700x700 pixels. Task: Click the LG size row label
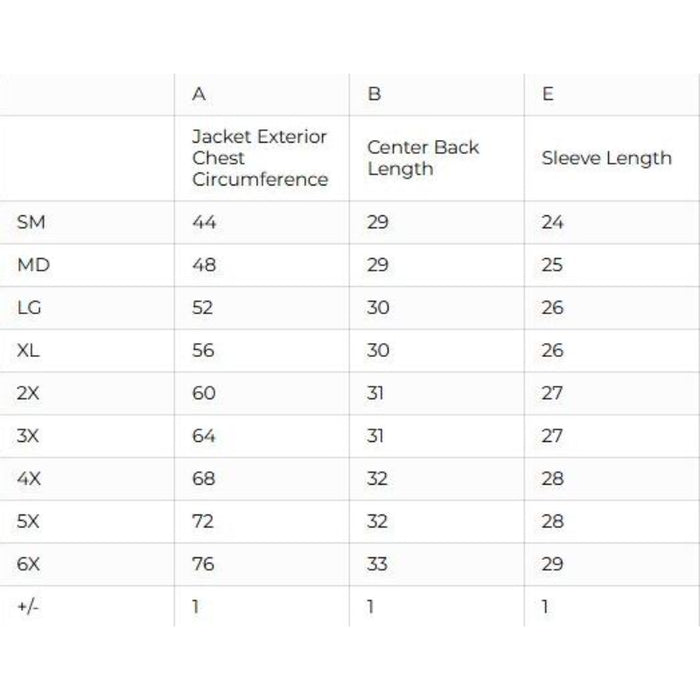29,308
